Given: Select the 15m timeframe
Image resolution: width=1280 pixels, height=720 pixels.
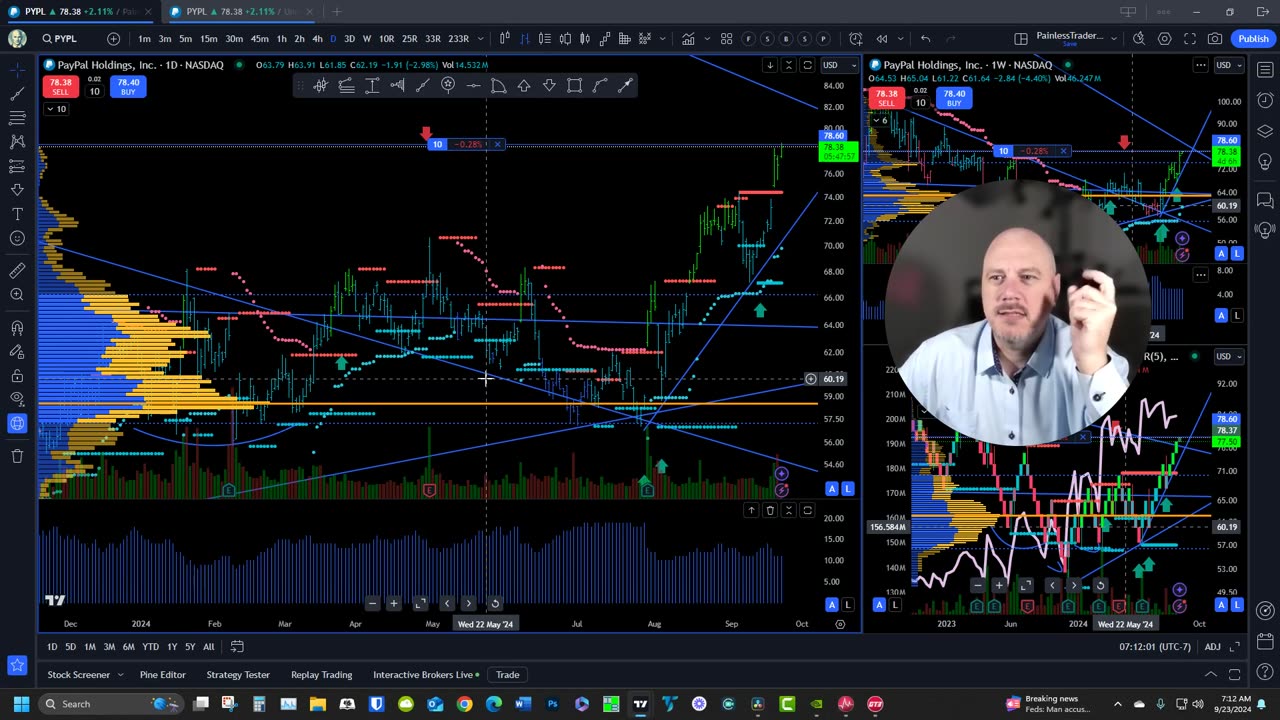Looking at the screenshot, I should 208,39.
